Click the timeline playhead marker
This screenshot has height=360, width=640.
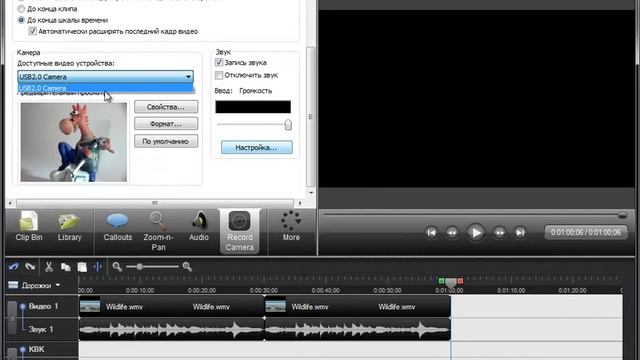(451, 283)
